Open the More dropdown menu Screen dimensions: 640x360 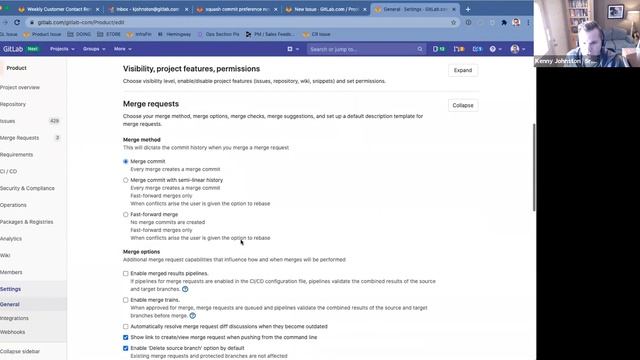coord(122,49)
